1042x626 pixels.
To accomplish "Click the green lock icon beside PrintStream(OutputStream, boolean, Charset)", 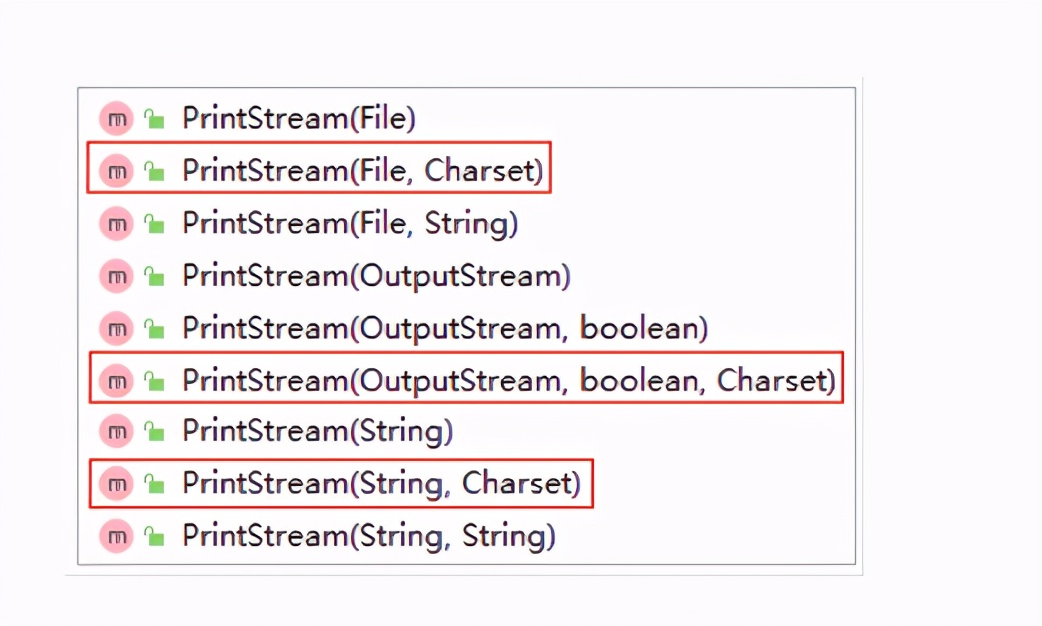I will click(154, 380).
